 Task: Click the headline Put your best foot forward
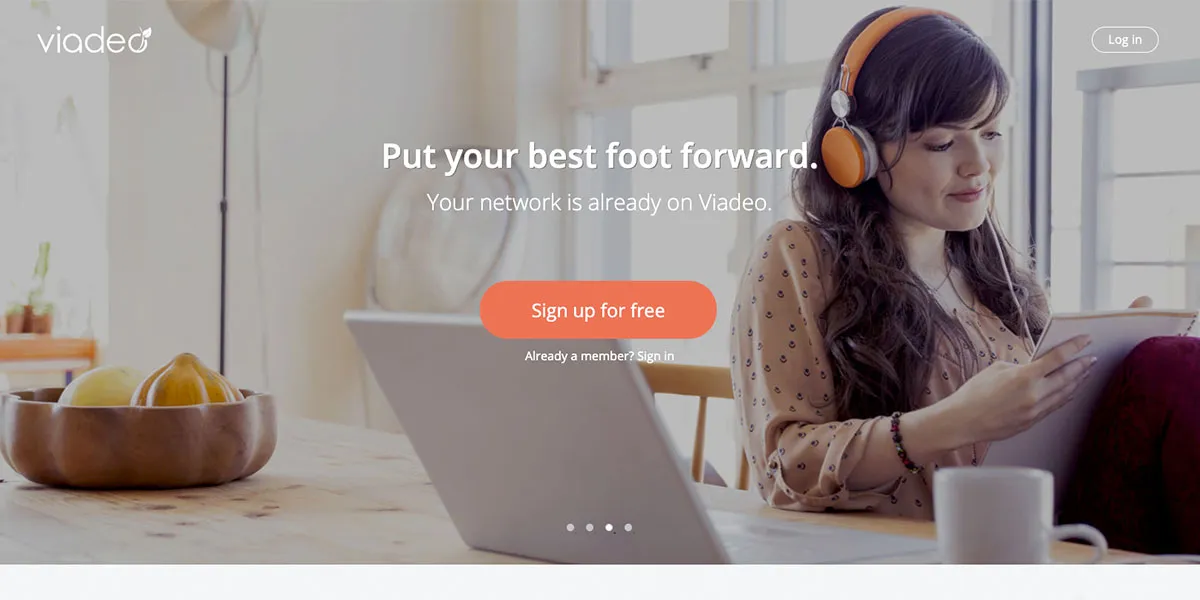pyautogui.click(x=599, y=156)
